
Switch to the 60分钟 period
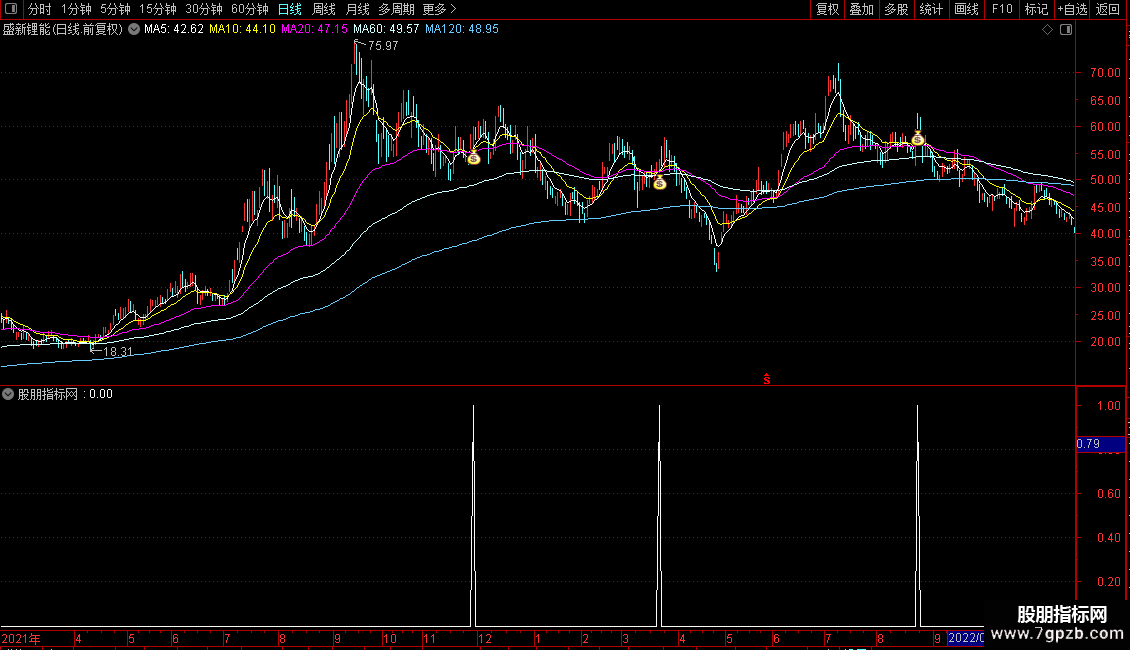click(x=249, y=9)
